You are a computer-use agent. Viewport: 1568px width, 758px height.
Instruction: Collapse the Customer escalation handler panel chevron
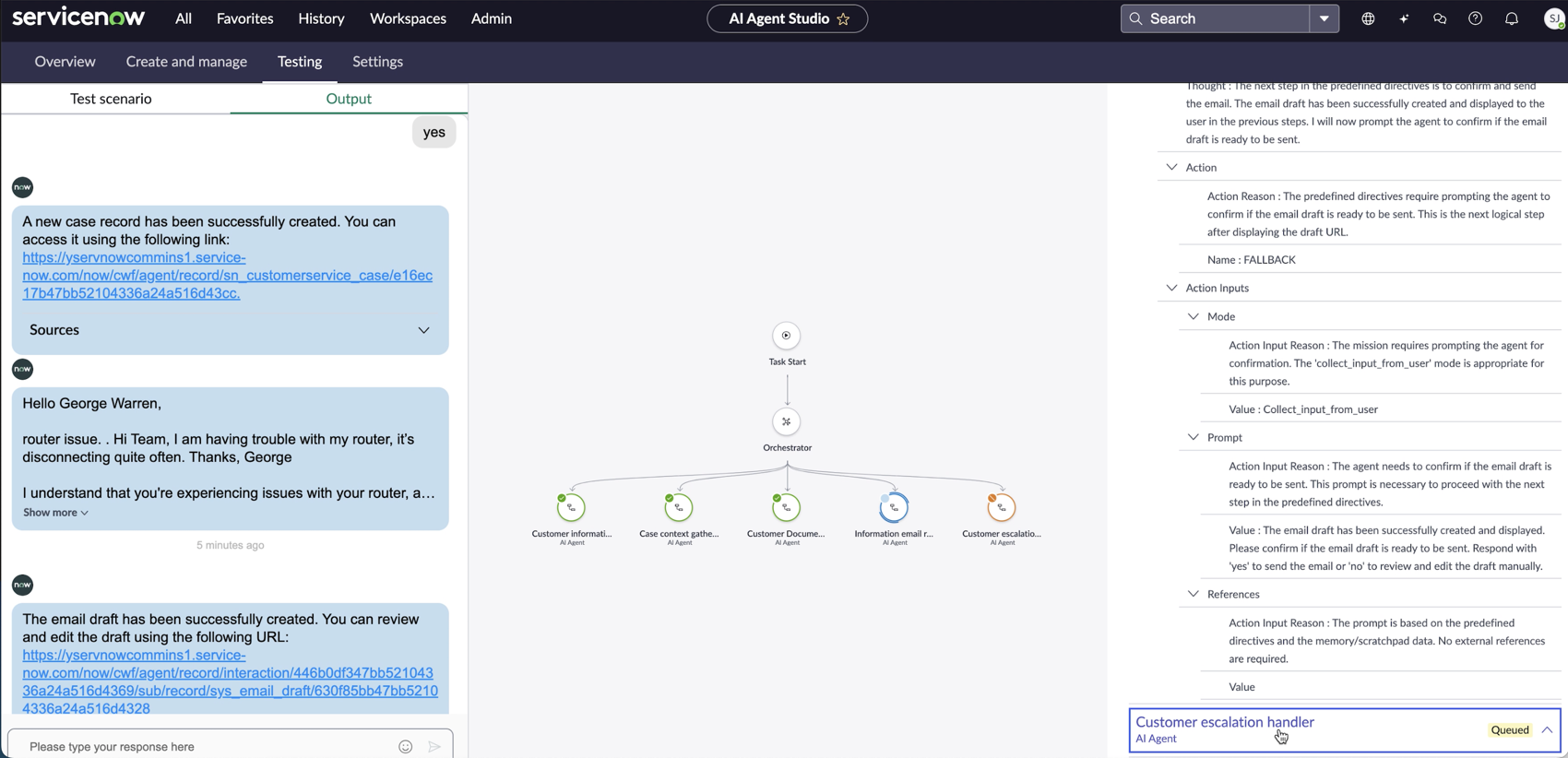click(1547, 730)
